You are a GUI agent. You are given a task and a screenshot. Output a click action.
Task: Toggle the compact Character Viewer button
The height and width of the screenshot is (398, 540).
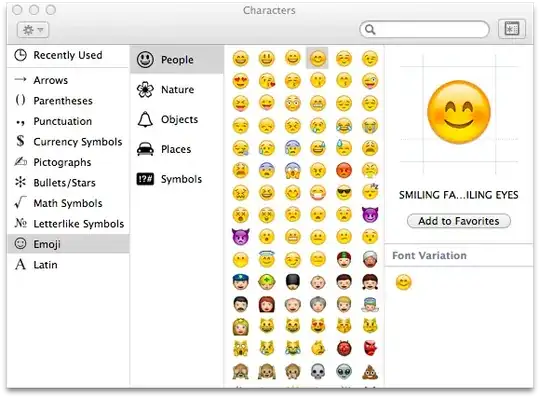pos(512,29)
